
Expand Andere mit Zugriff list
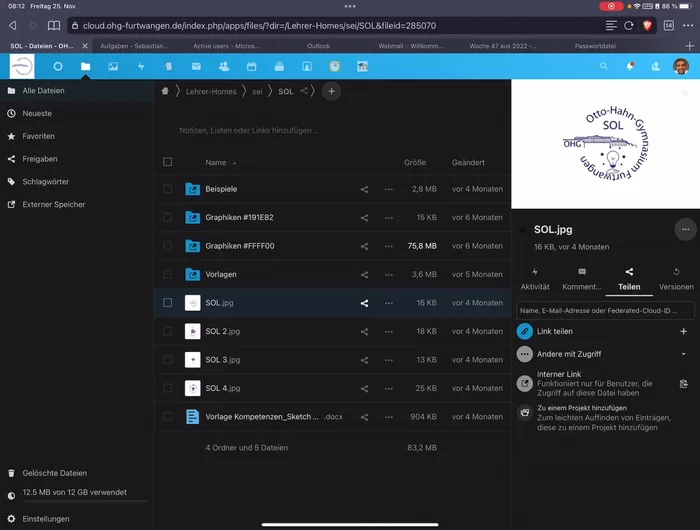coord(683,354)
